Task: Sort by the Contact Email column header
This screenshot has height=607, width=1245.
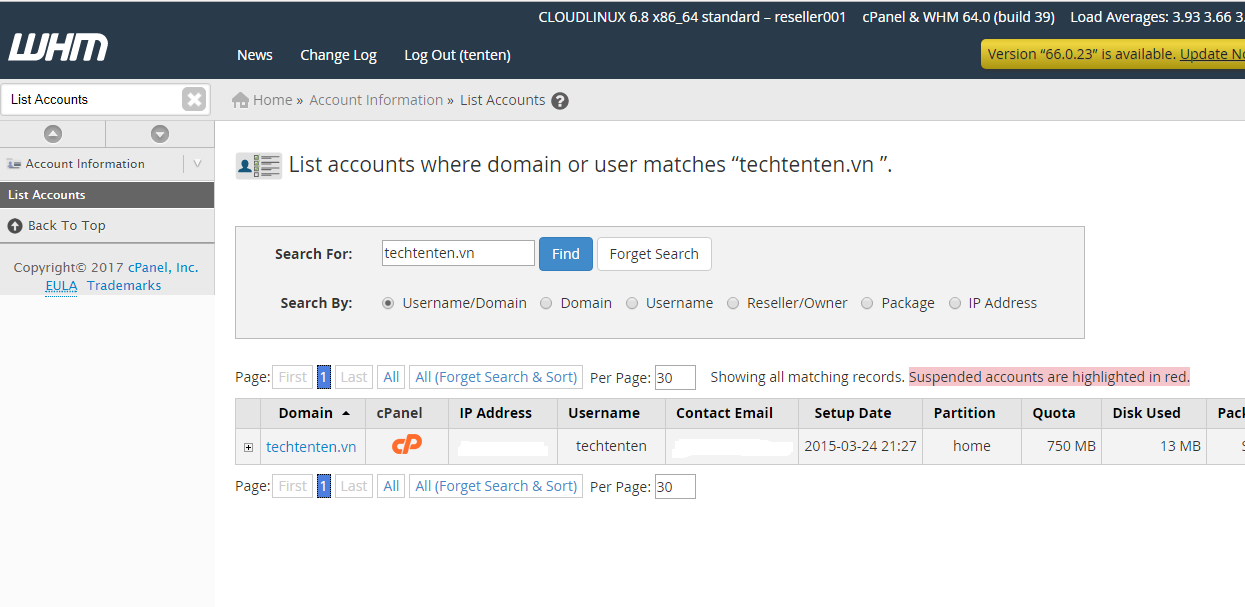Action: tap(725, 413)
